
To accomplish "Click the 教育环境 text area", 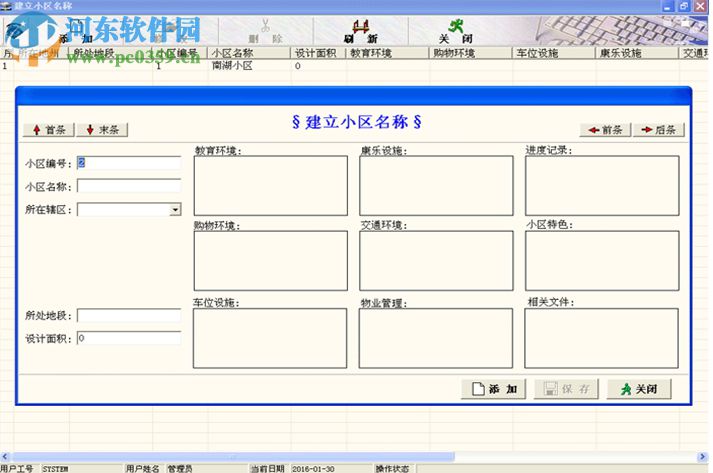I will pyautogui.click(x=271, y=186).
